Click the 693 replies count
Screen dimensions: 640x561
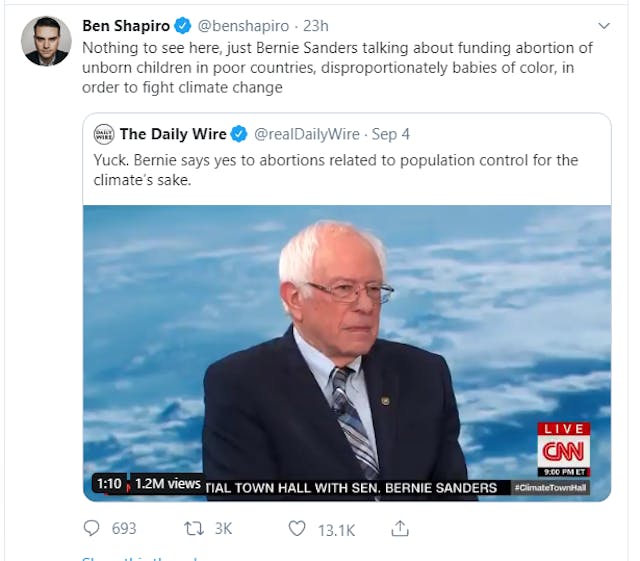pos(124,528)
